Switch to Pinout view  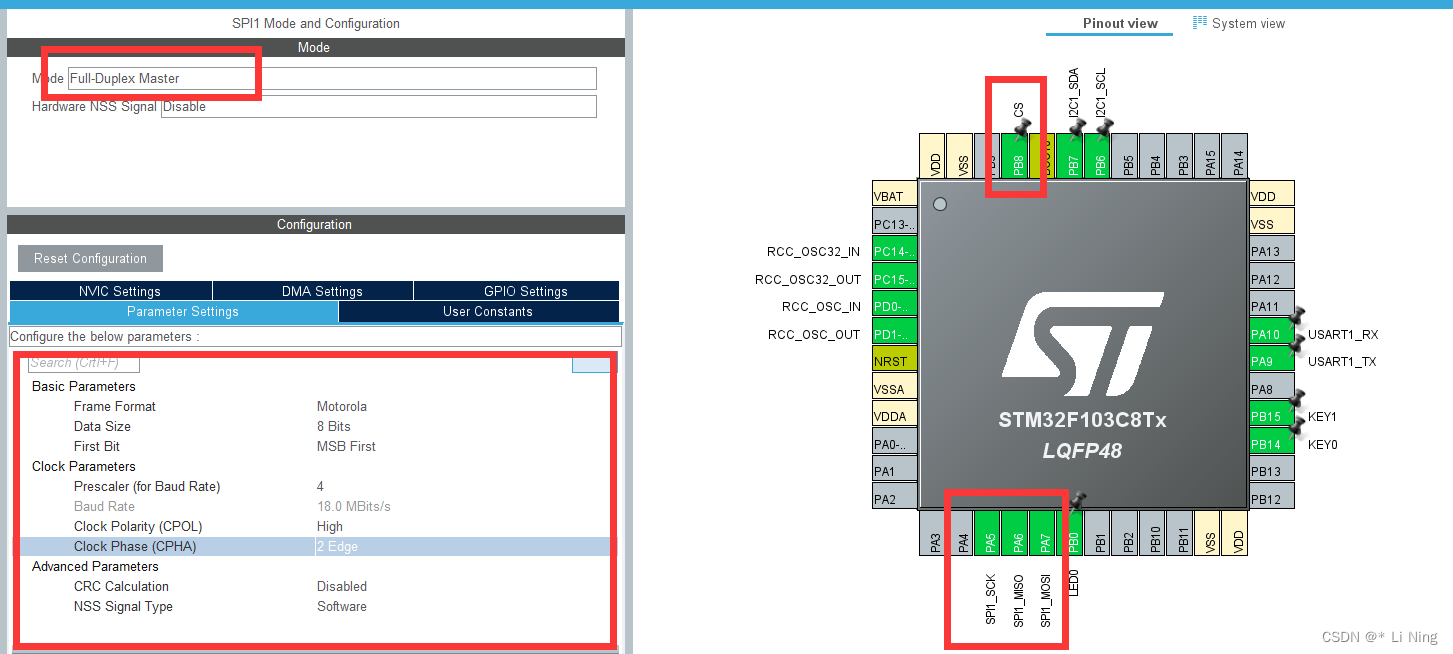click(x=1120, y=23)
